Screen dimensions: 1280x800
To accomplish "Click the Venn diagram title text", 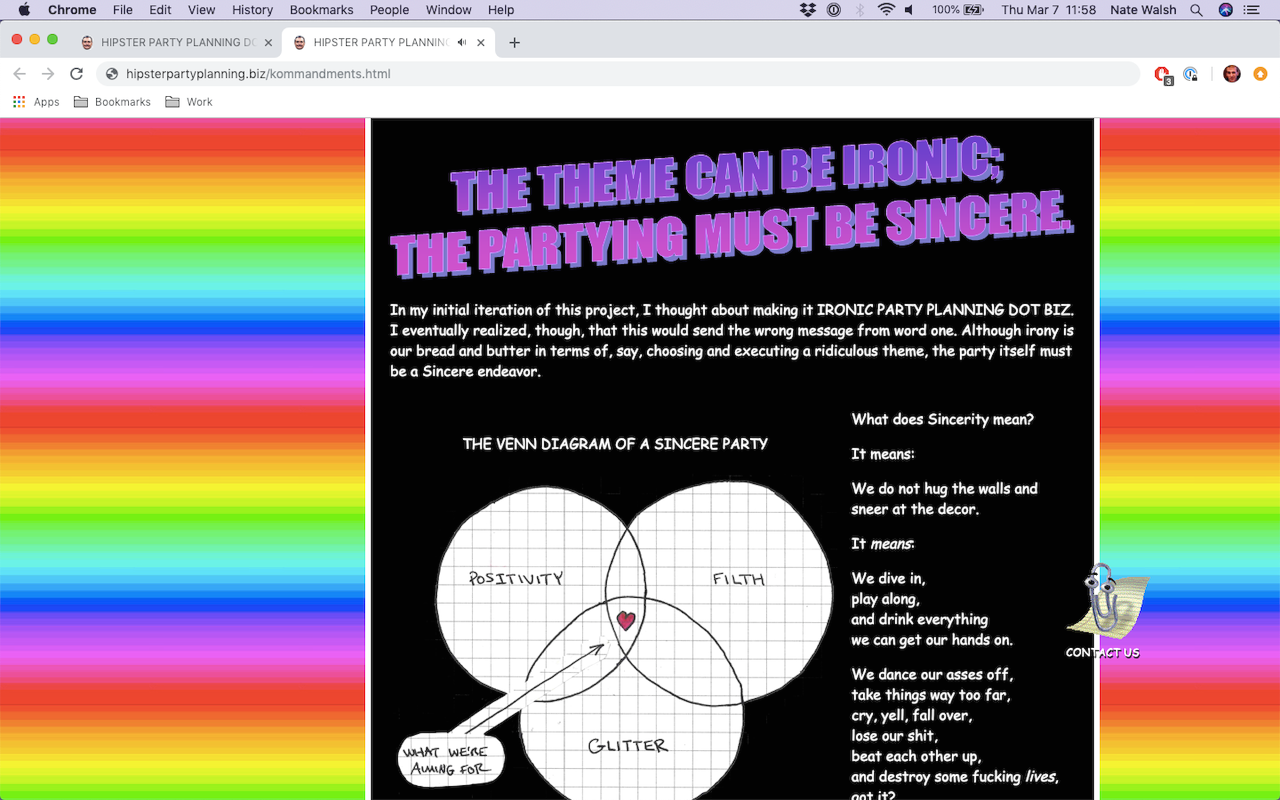I will pyautogui.click(x=615, y=444).
